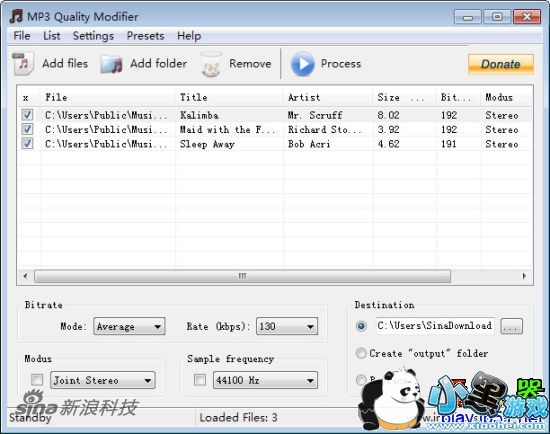The image size is (550, 434).
Task: Open the File menu
Action: (22, 35)
